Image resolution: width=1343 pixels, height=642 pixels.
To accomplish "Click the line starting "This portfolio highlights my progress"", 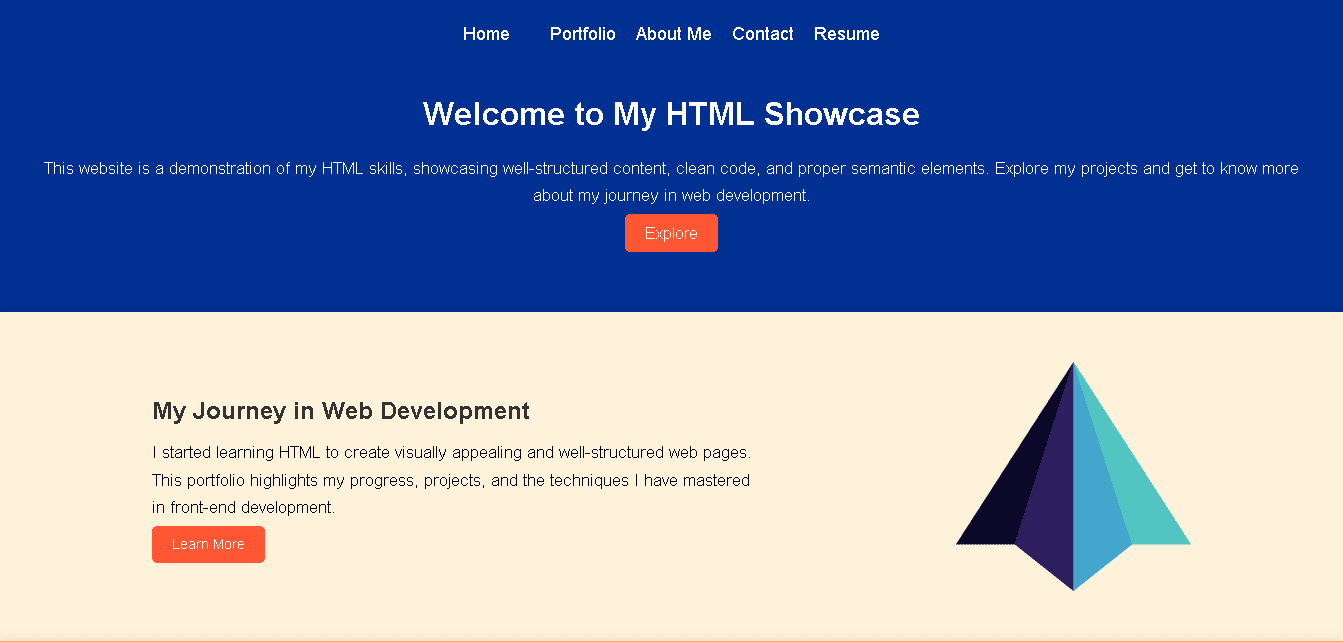I will point(451,480).
